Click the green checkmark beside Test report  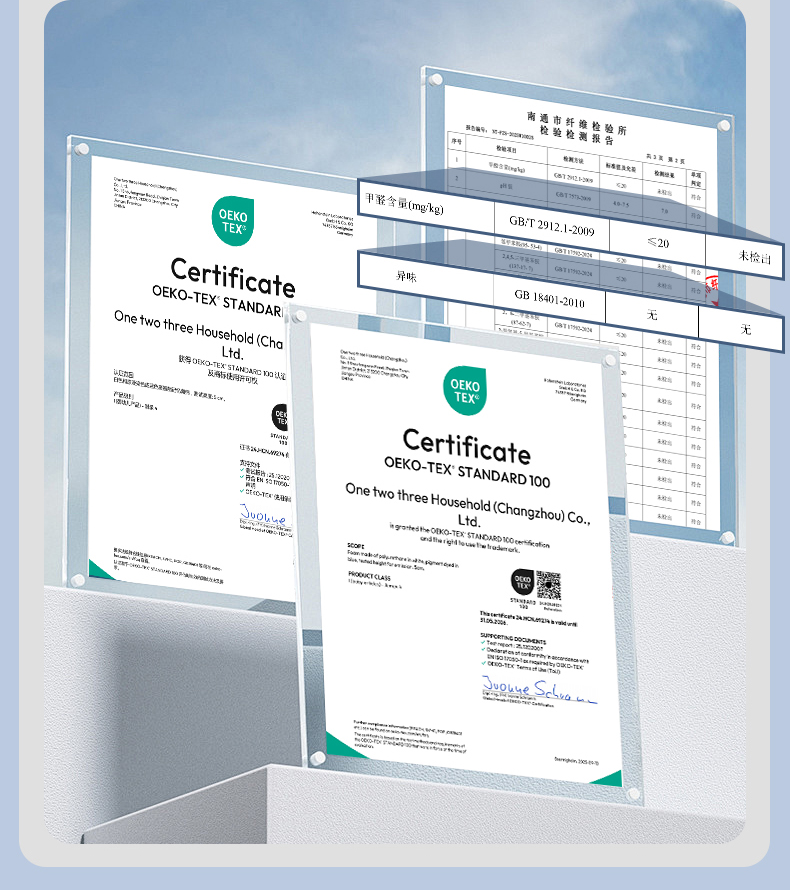[484, 643]
